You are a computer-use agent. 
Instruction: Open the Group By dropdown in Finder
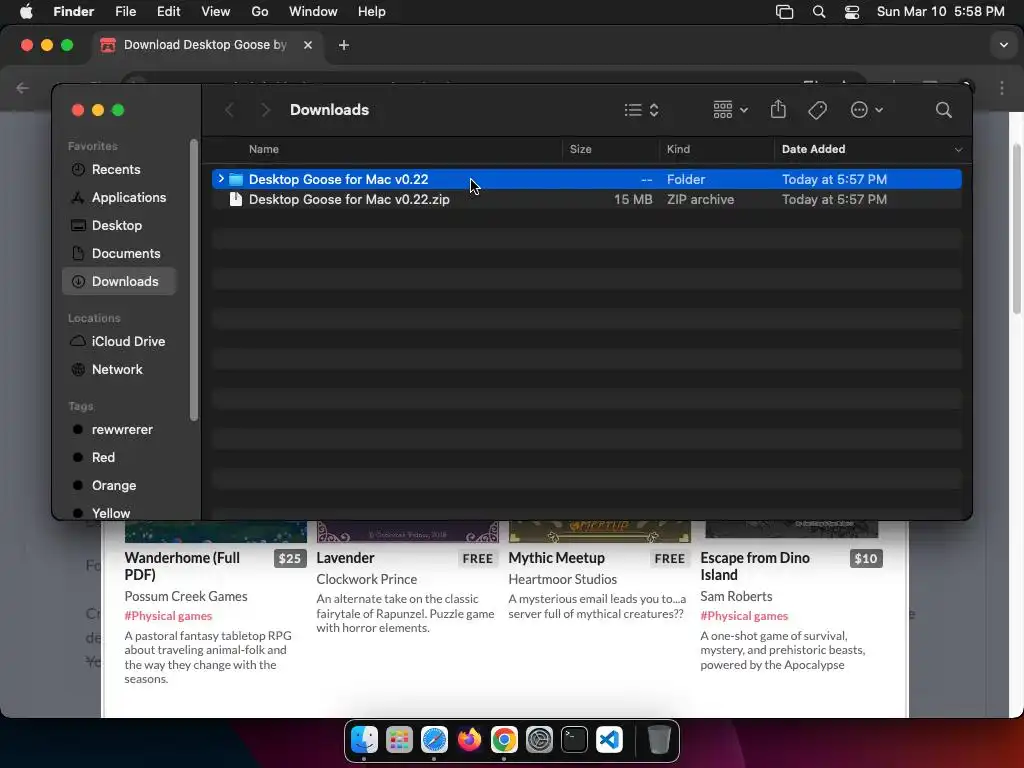pos(730,110)
